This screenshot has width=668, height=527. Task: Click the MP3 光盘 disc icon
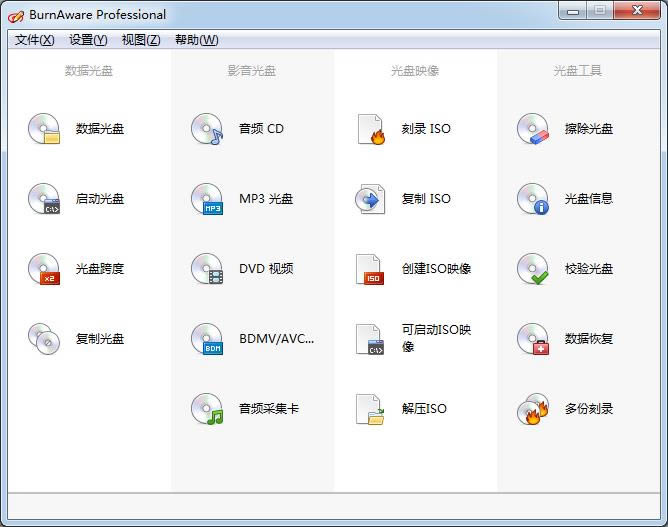207,199
